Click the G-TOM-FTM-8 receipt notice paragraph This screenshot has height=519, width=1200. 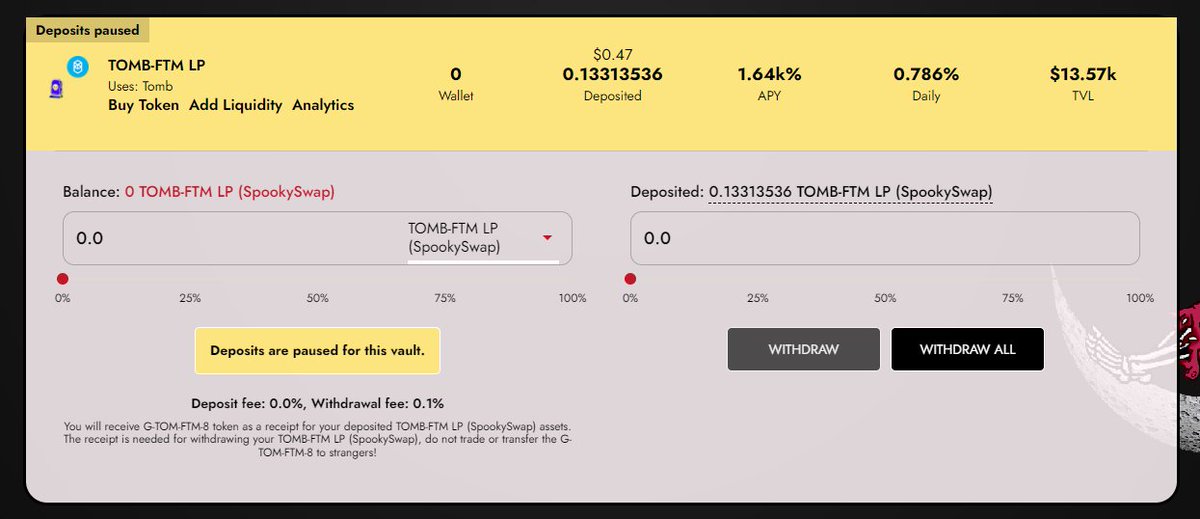pyautogui.click(x=317, y=440)
